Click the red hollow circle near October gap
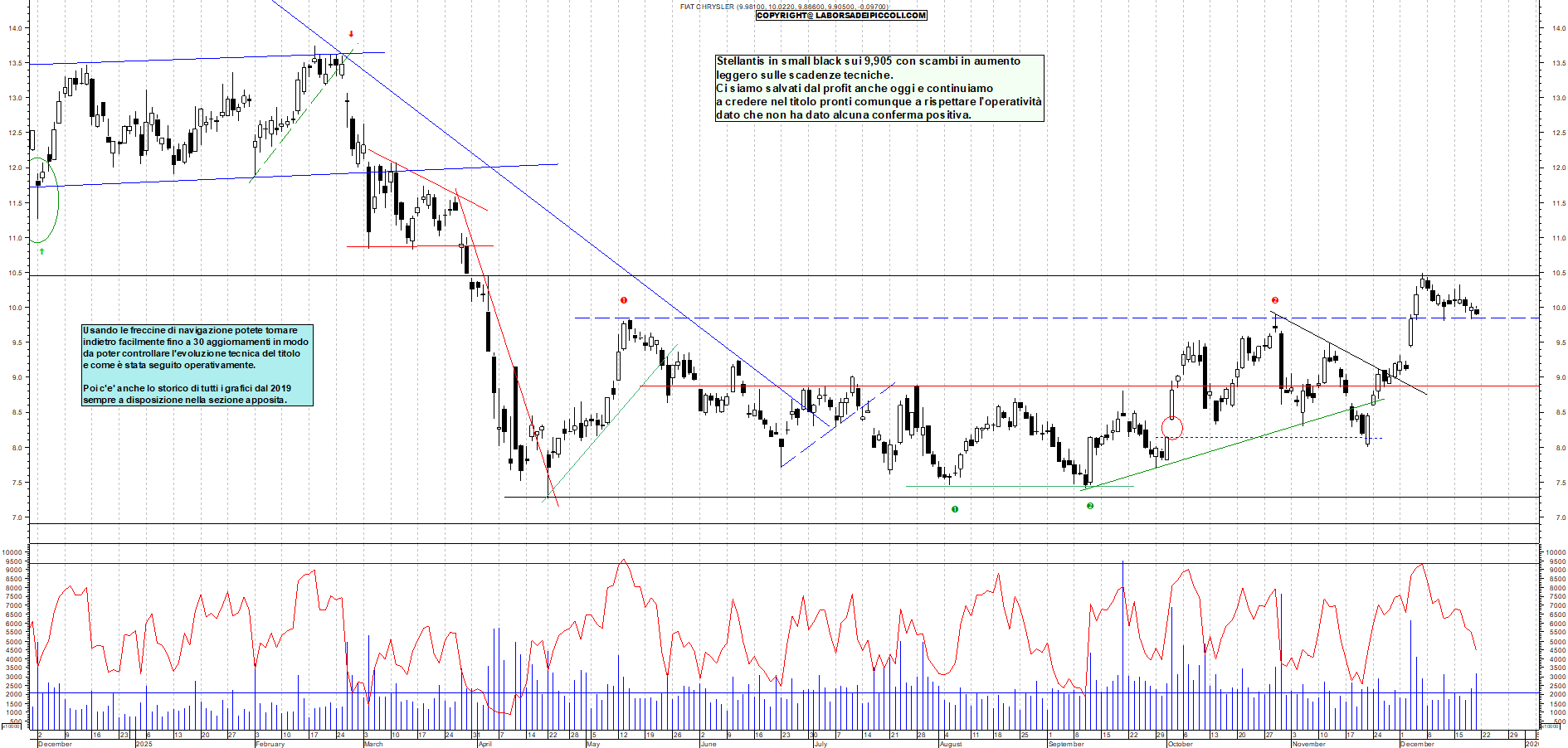This screenshot has height=748, width=1568. point(1171,428)
